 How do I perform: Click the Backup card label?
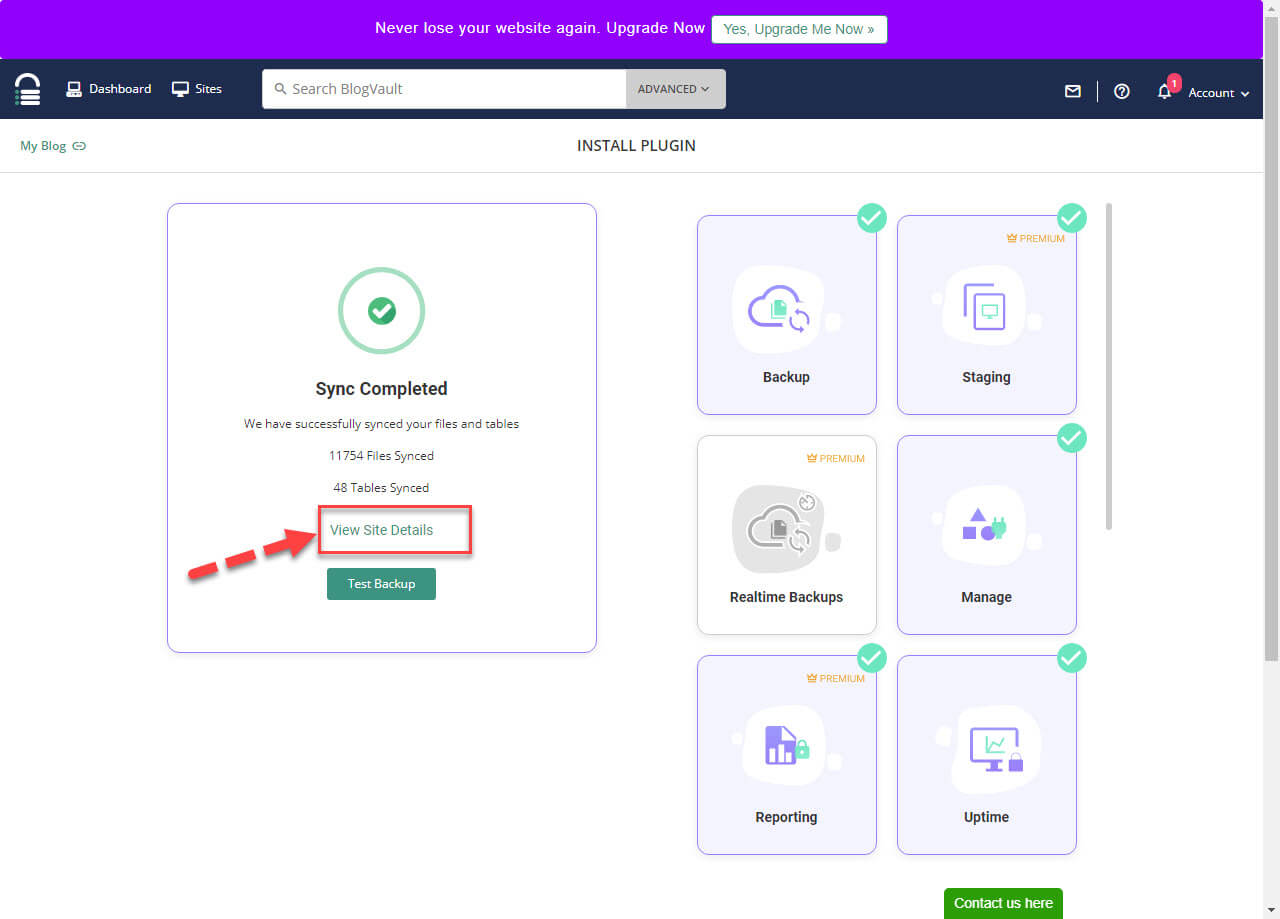tap(786, 377)
